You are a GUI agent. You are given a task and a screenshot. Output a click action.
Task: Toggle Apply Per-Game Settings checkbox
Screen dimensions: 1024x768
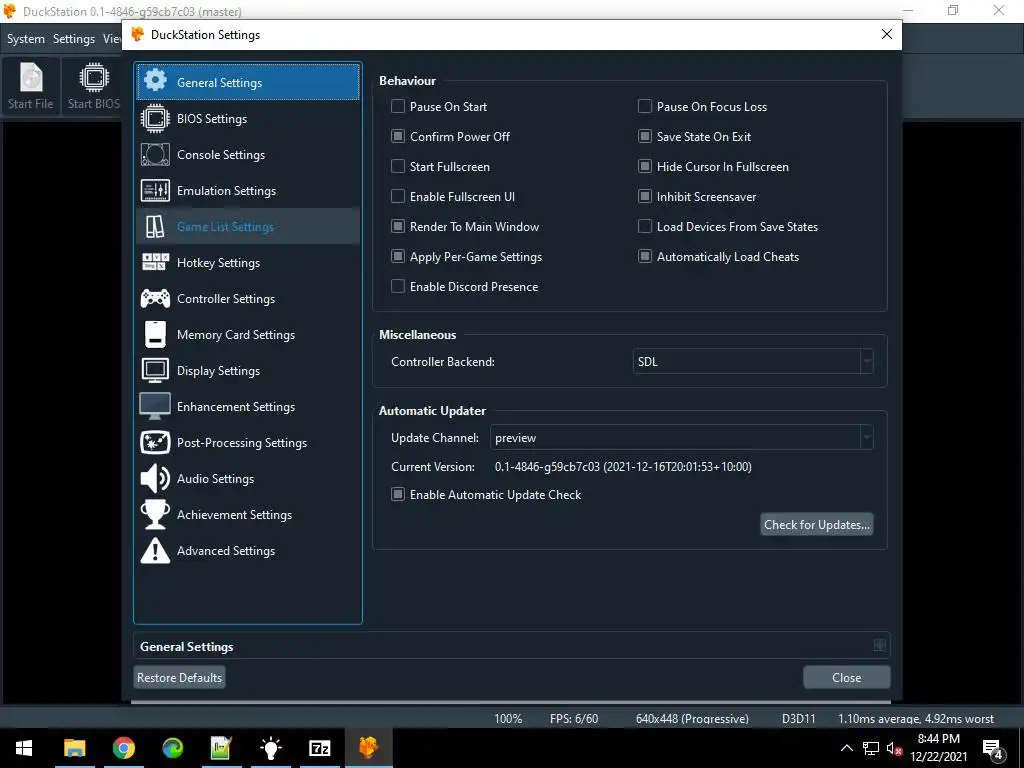(398, 257)
